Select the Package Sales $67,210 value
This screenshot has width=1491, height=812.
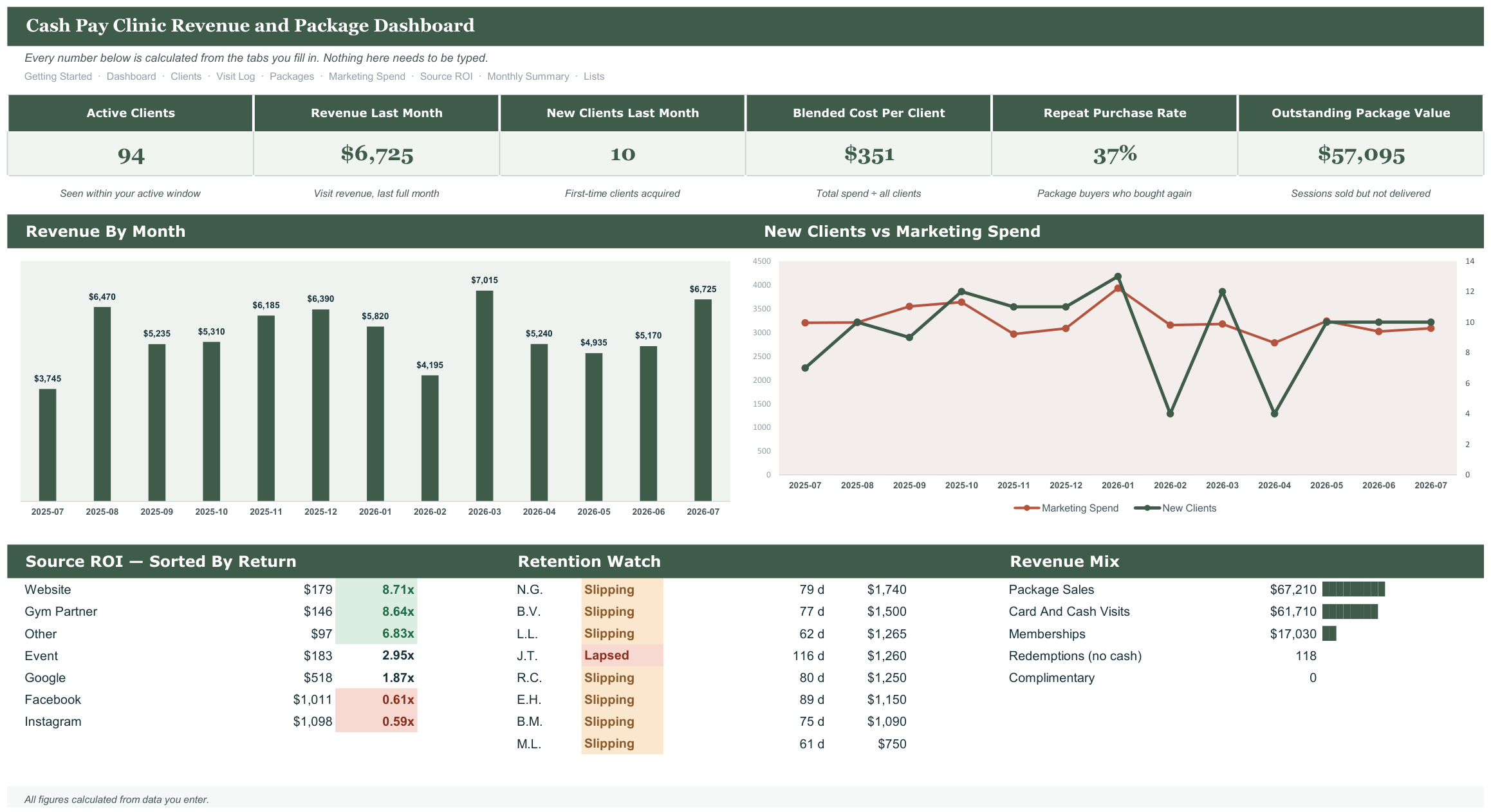tap(1293, 589)
